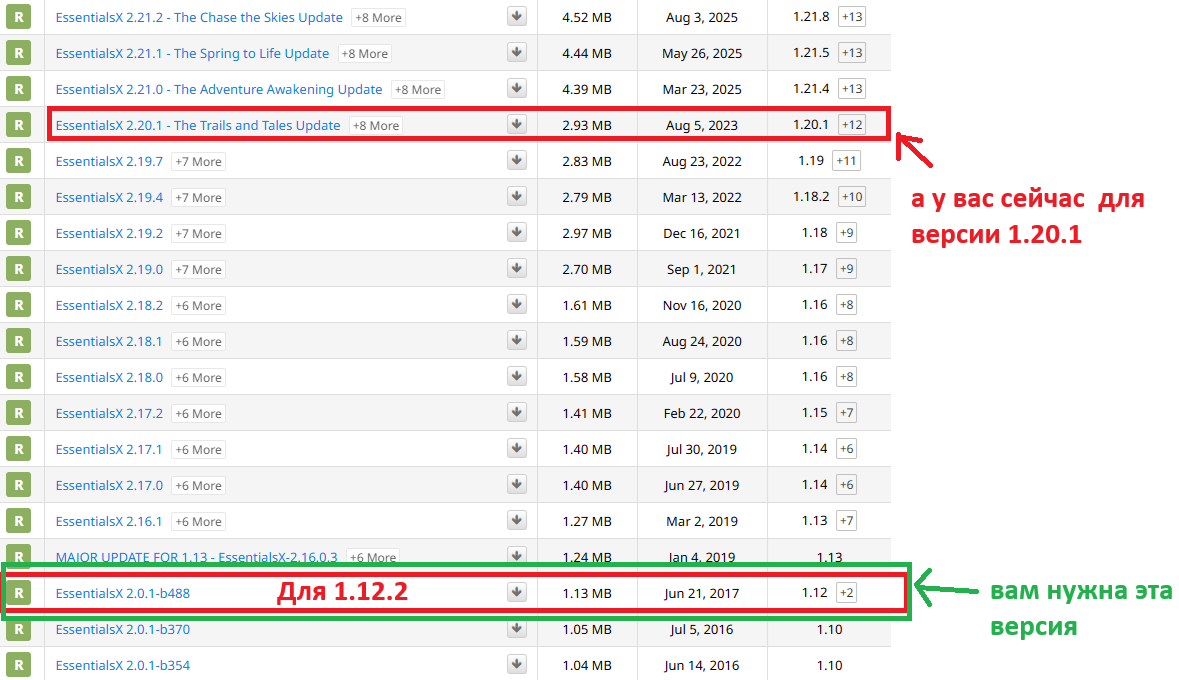This screenshot has width=1179, height=680.
Task: Download EssentialsX 2.0.1-b354 via arrow icon
Action: pos(516,665)
